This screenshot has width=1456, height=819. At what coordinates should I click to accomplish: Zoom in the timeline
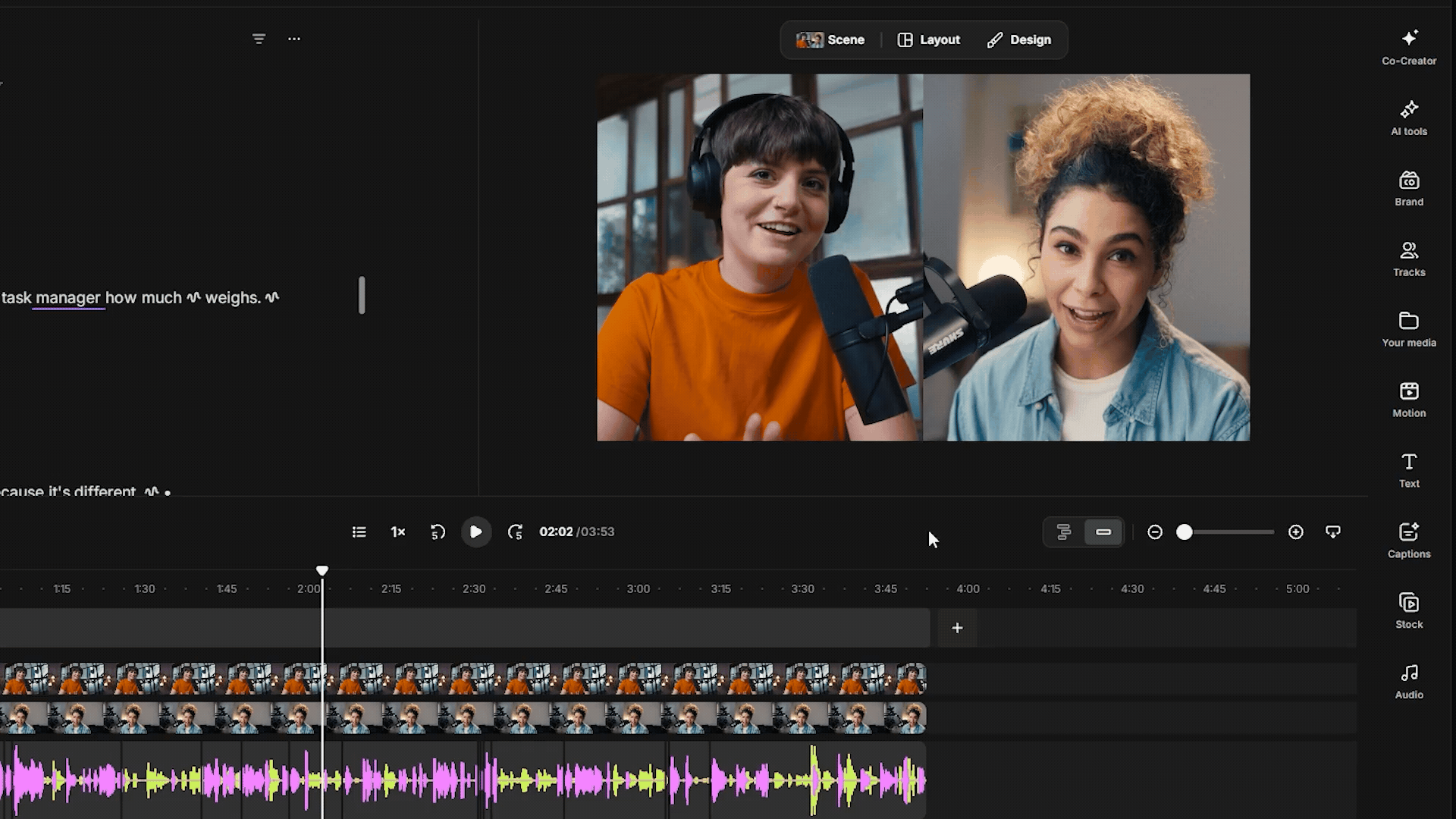coord(1296,532)
